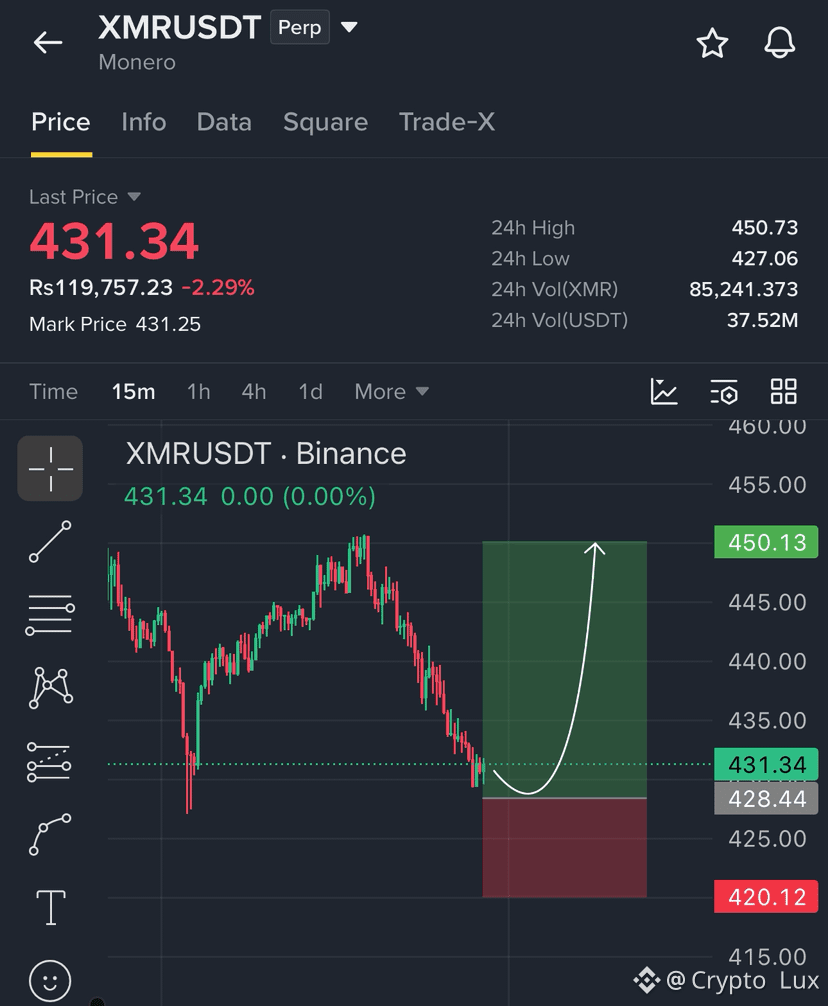Open chart indicators line-graph icon
This screenshot has width=828, height=1006.
663,391
